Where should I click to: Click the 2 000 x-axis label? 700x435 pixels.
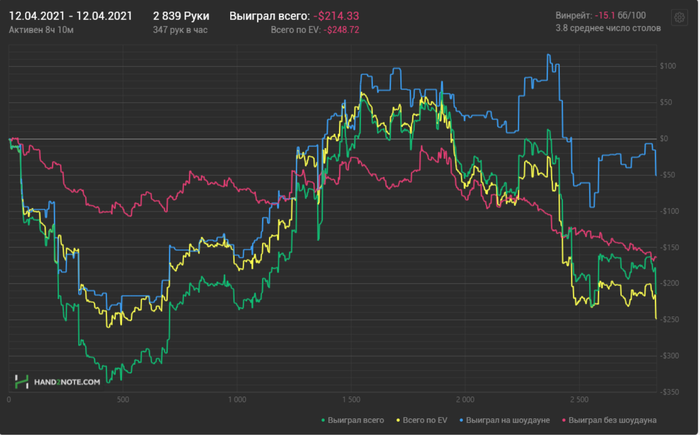click(x=465, y=399)
